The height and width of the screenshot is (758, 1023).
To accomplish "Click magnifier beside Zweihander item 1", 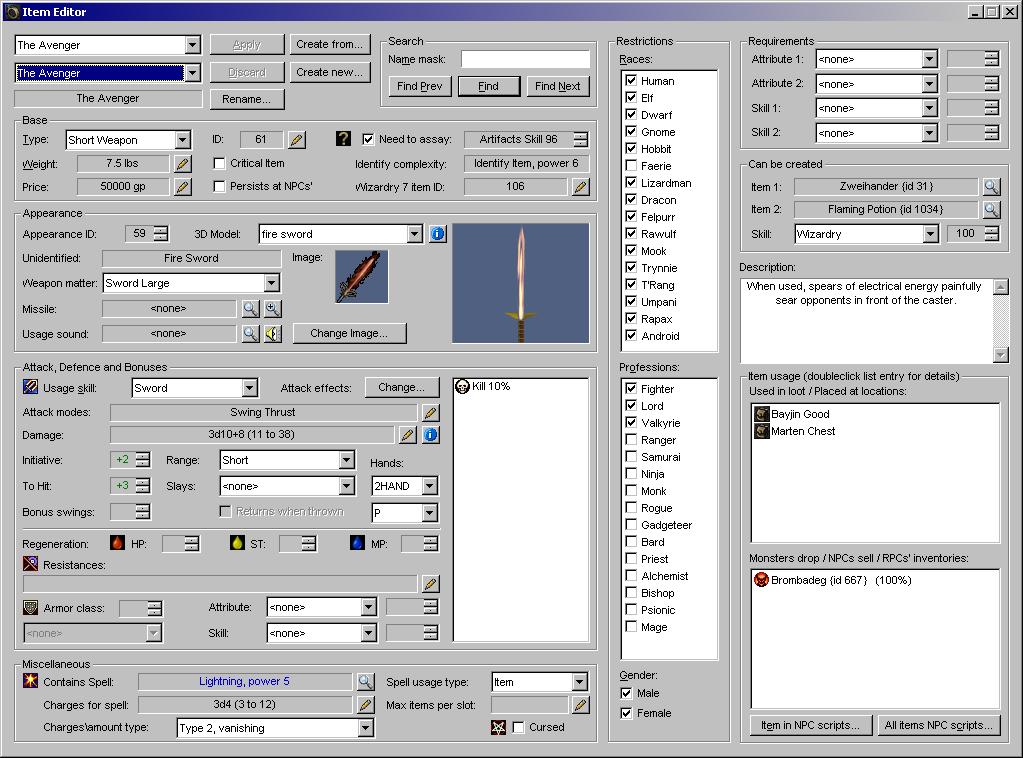I will click(x=990, y=187).
